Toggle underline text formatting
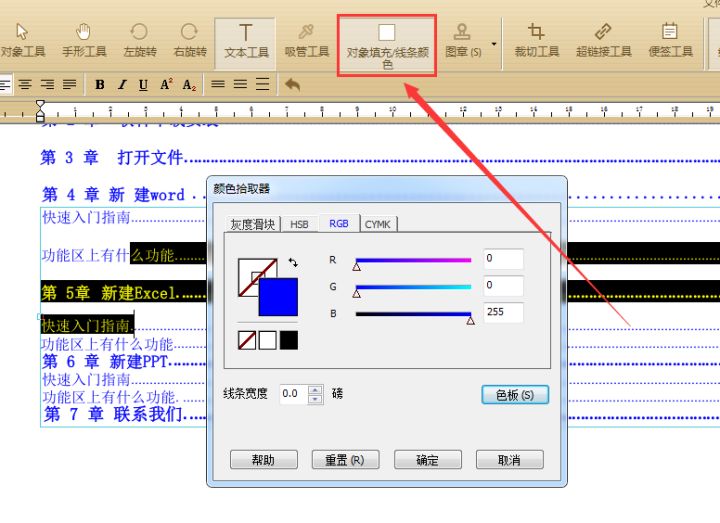This screenshot has height=523, width=720. 144,85
